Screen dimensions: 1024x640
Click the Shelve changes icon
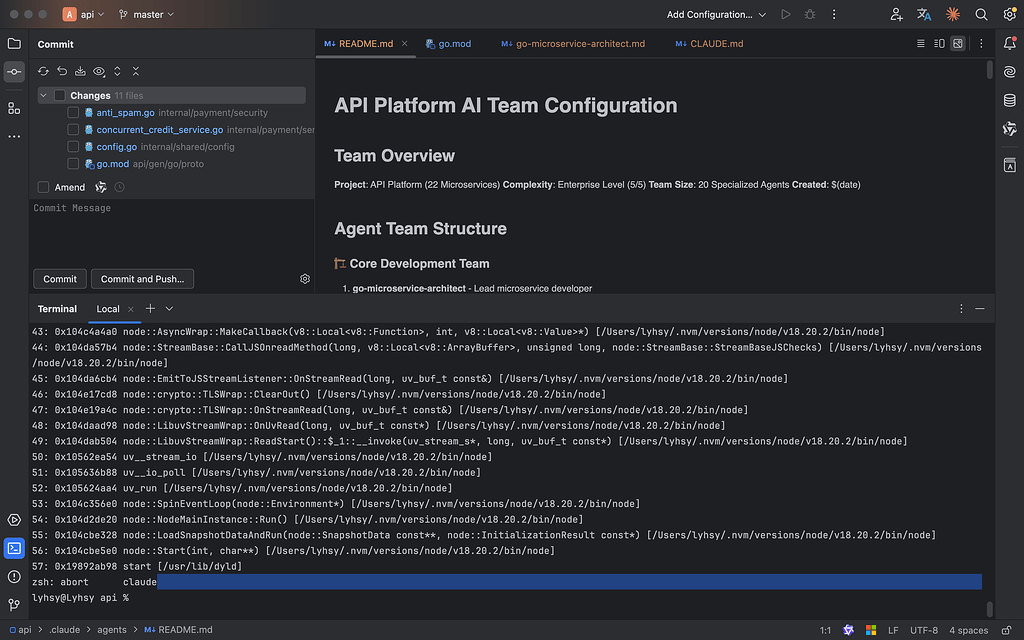[x=80, y=71]
